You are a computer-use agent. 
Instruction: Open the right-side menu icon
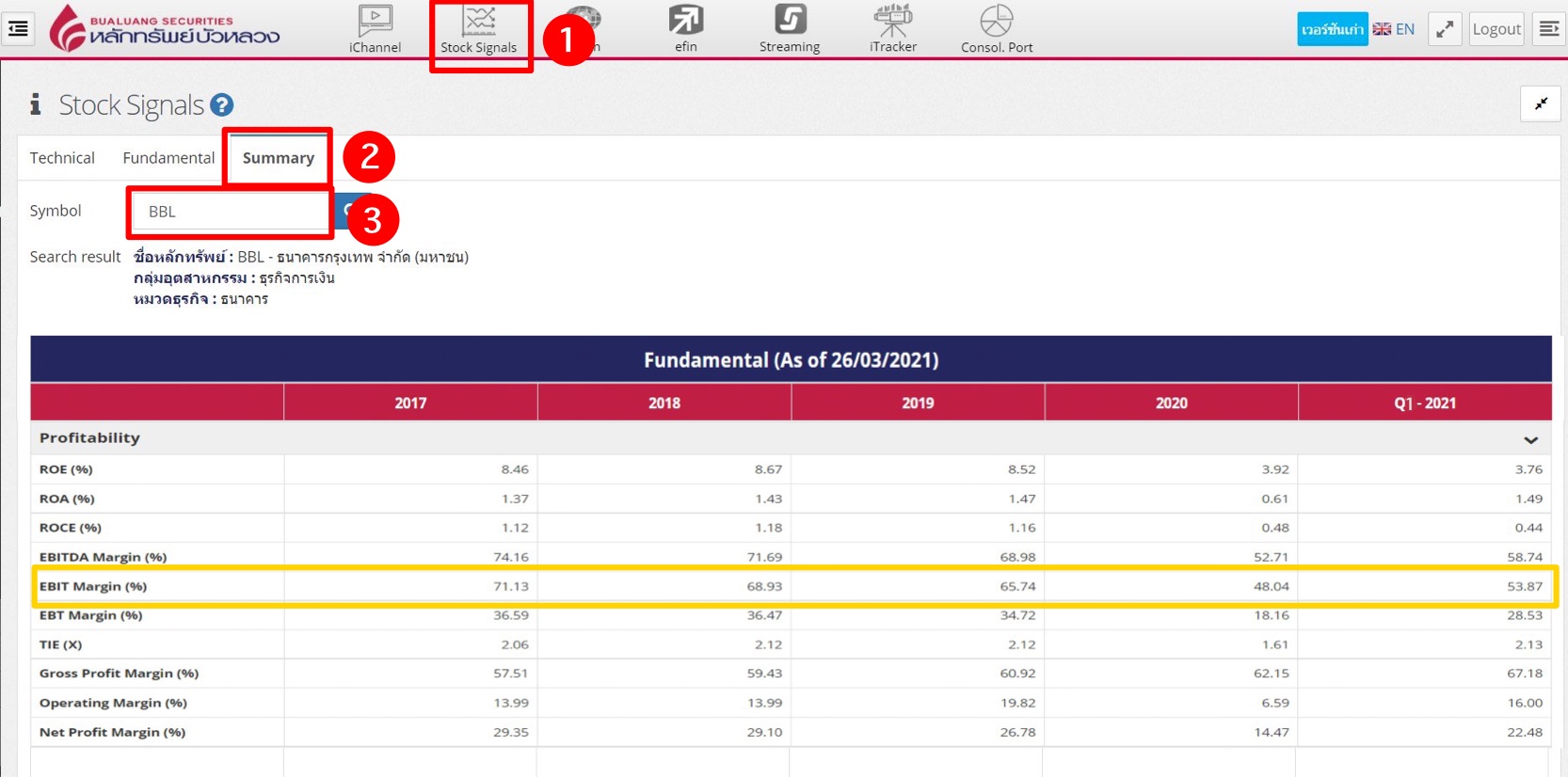(1549, 29)
